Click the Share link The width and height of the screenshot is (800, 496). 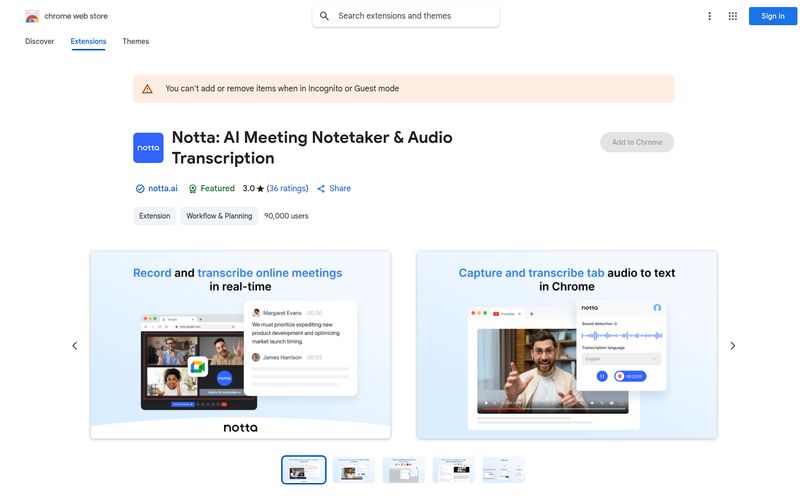pos(334,188)
